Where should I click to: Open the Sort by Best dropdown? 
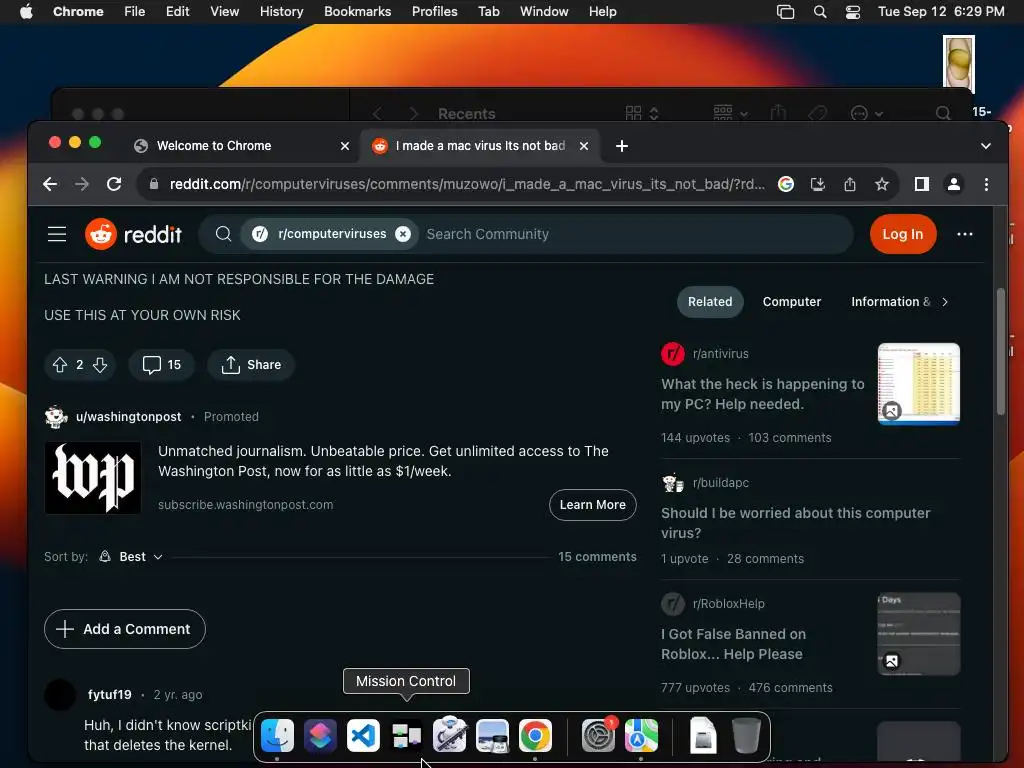pyautogui.click(x=131, y=556)
